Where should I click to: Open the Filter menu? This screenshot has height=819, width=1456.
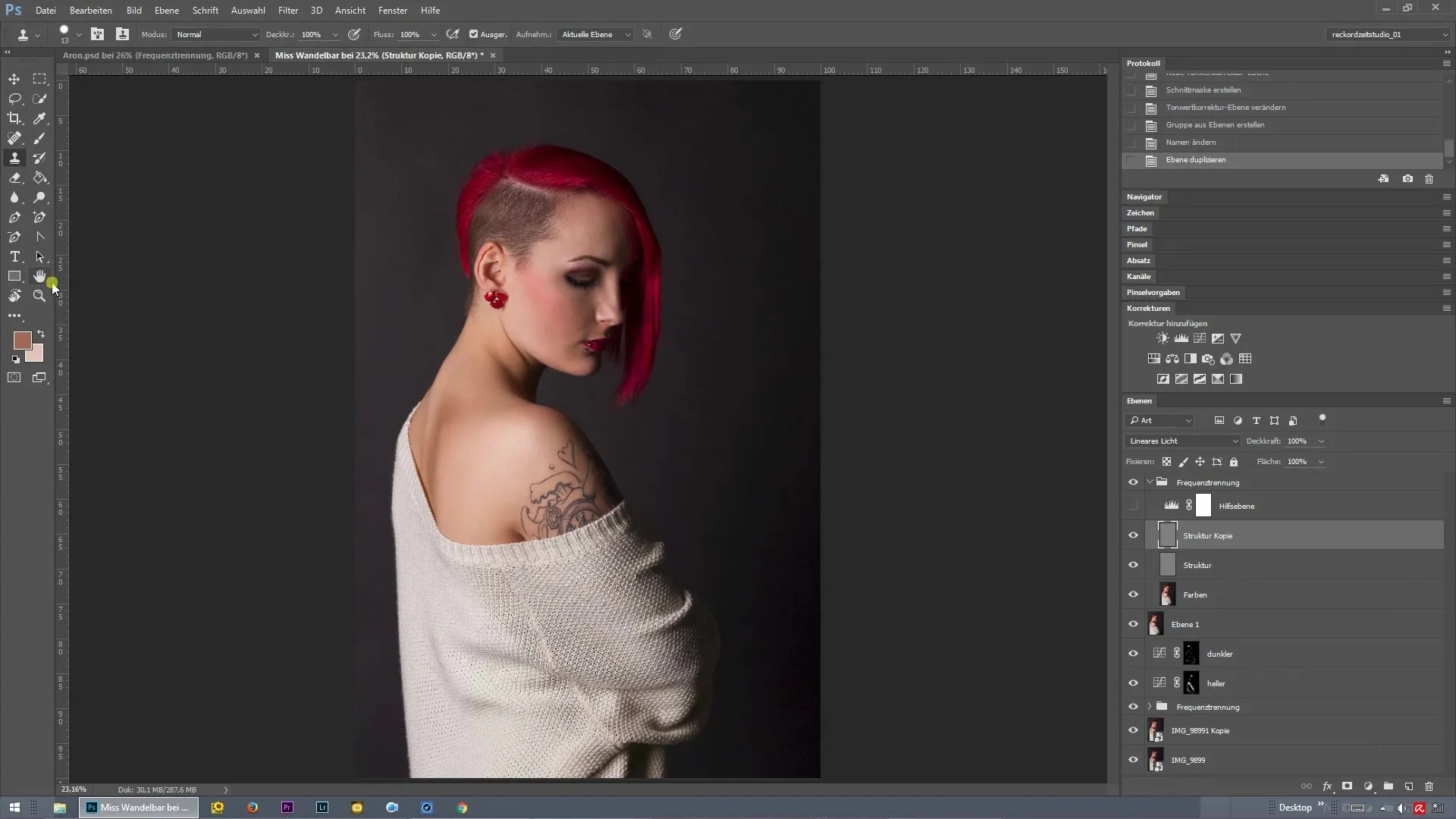(x=287, y=11)
